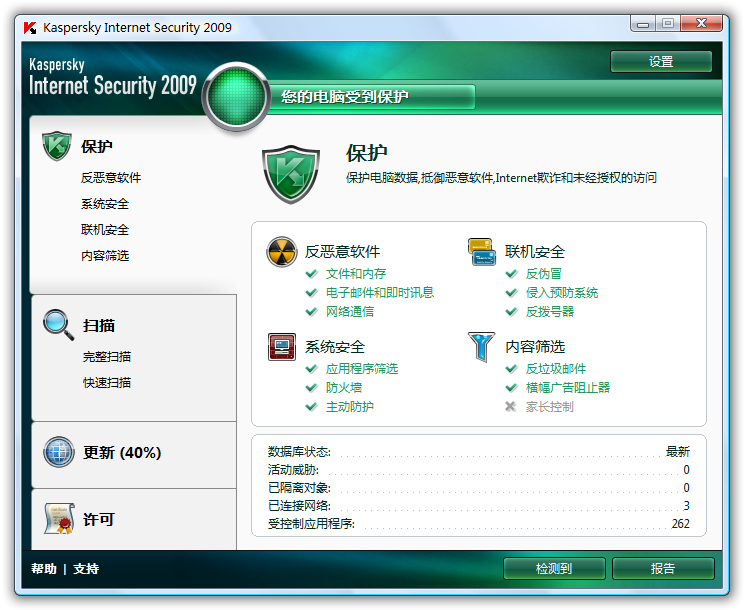Click the checkmark beside 文件和内存
Image resolution: width=744 pixels, height=610 pixels.
[x=311, y=274]
